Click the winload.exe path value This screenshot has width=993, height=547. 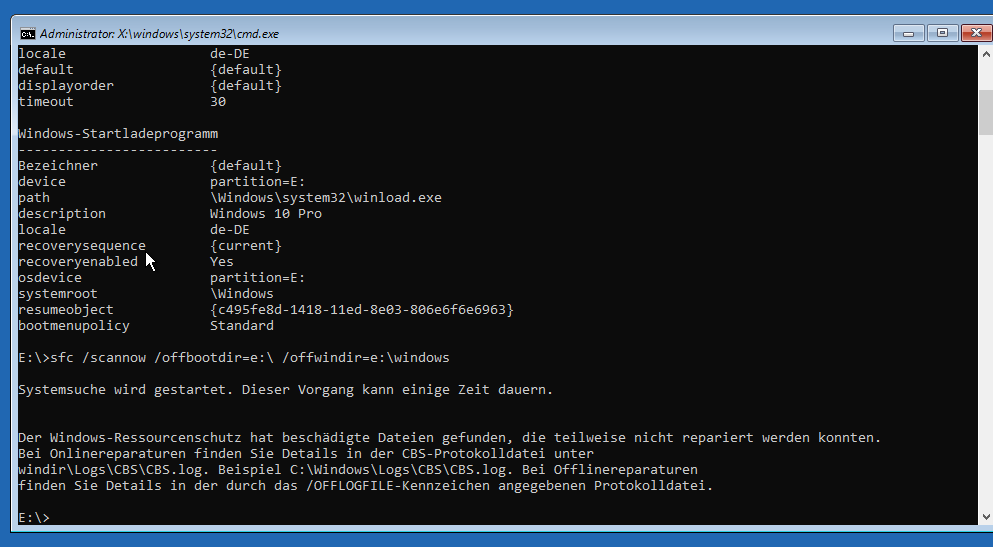coord(325,197)
